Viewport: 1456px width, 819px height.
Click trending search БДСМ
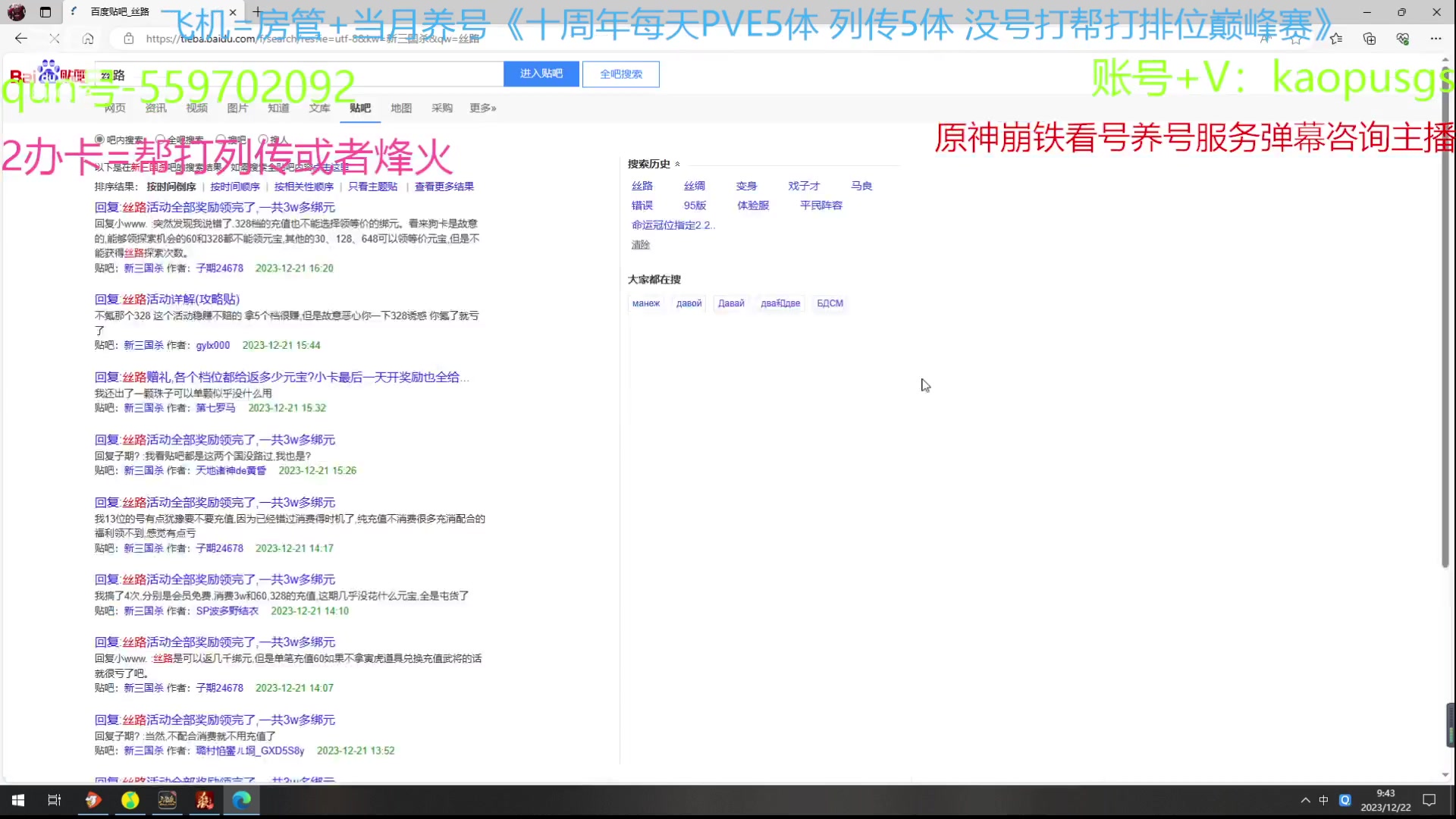(830, 303)
